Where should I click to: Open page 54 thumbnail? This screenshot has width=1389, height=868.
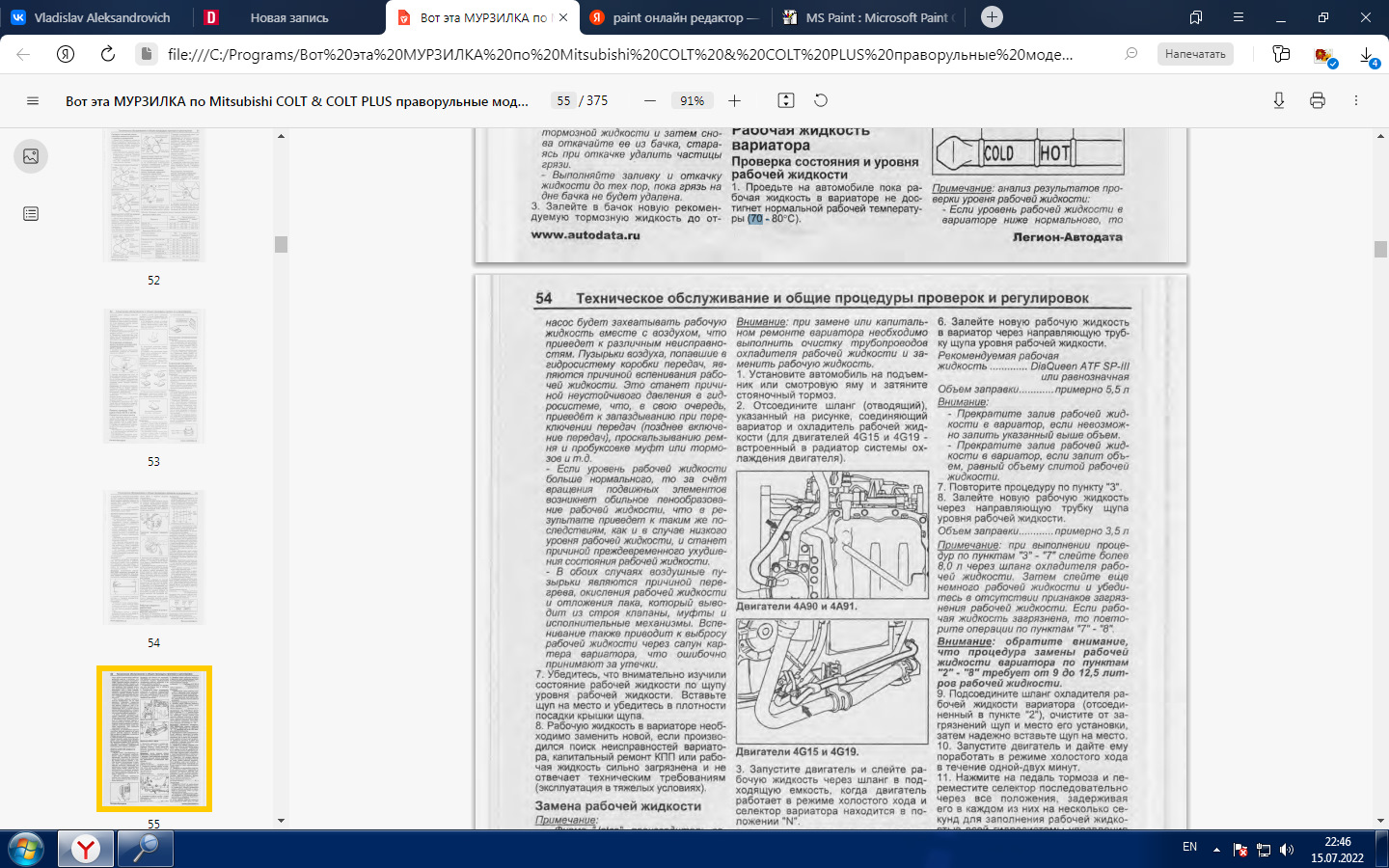(x=153, y=557)
